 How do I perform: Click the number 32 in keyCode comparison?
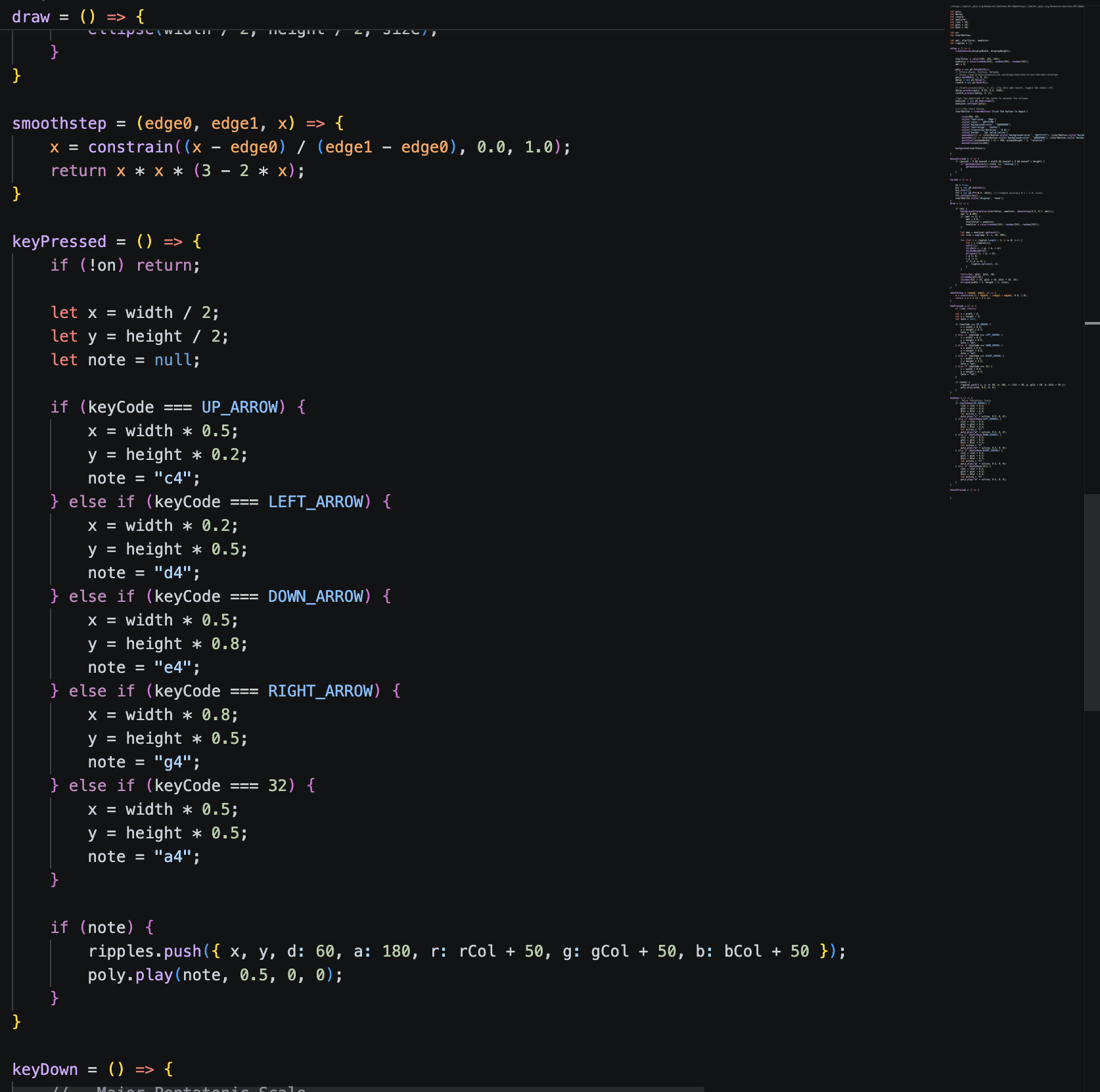pos(277,786)
